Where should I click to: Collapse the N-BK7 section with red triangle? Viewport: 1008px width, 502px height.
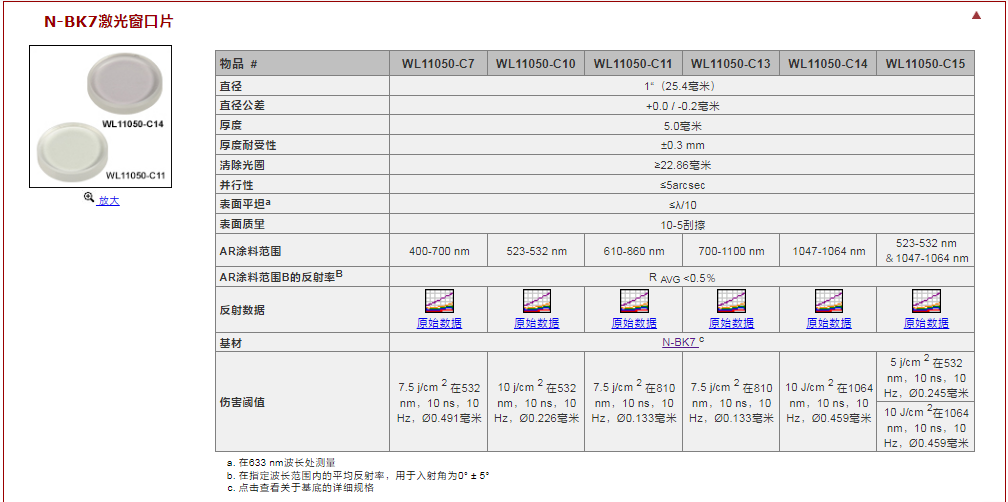point(976,16)
